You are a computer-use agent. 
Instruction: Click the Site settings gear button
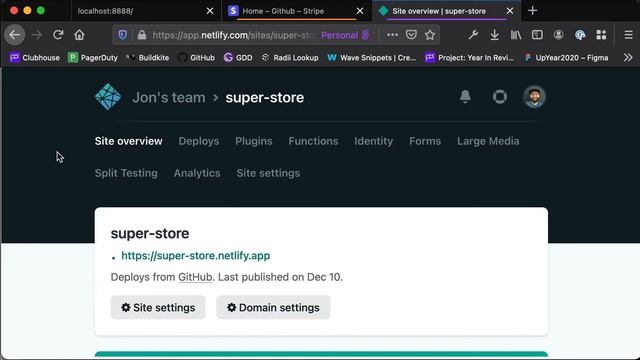point(158,307)
